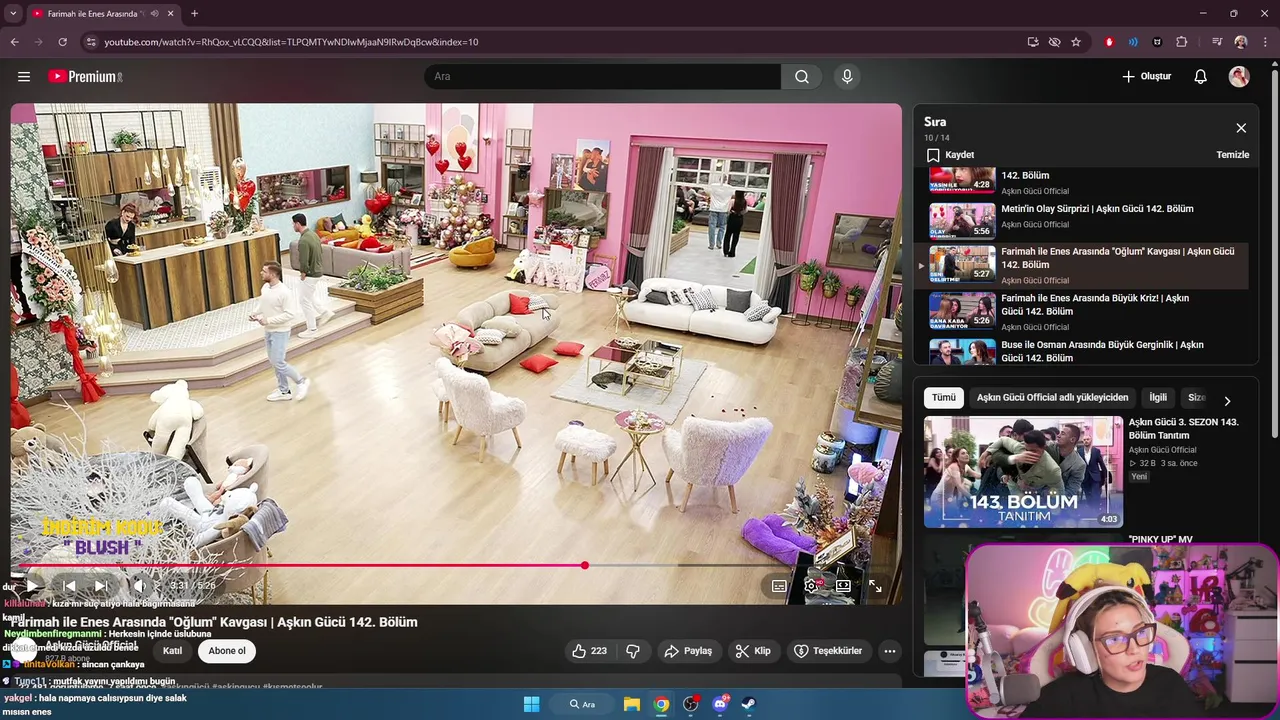
Task: Open the YouTube hamburger guide menu
Action: click(x=24, y=76)
